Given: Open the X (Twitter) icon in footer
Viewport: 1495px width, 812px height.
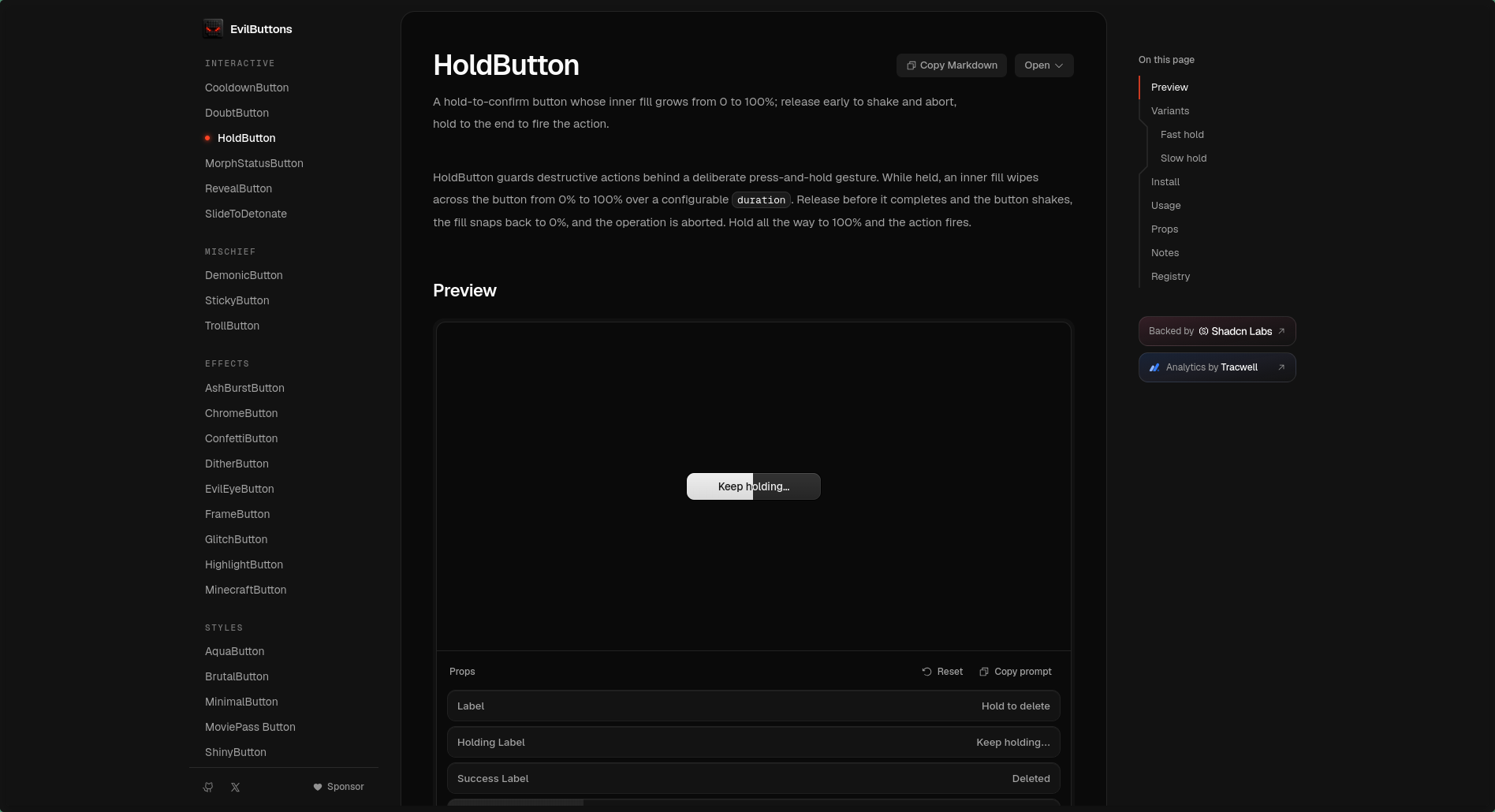Looking at the screenshot, I should (235, 787).
